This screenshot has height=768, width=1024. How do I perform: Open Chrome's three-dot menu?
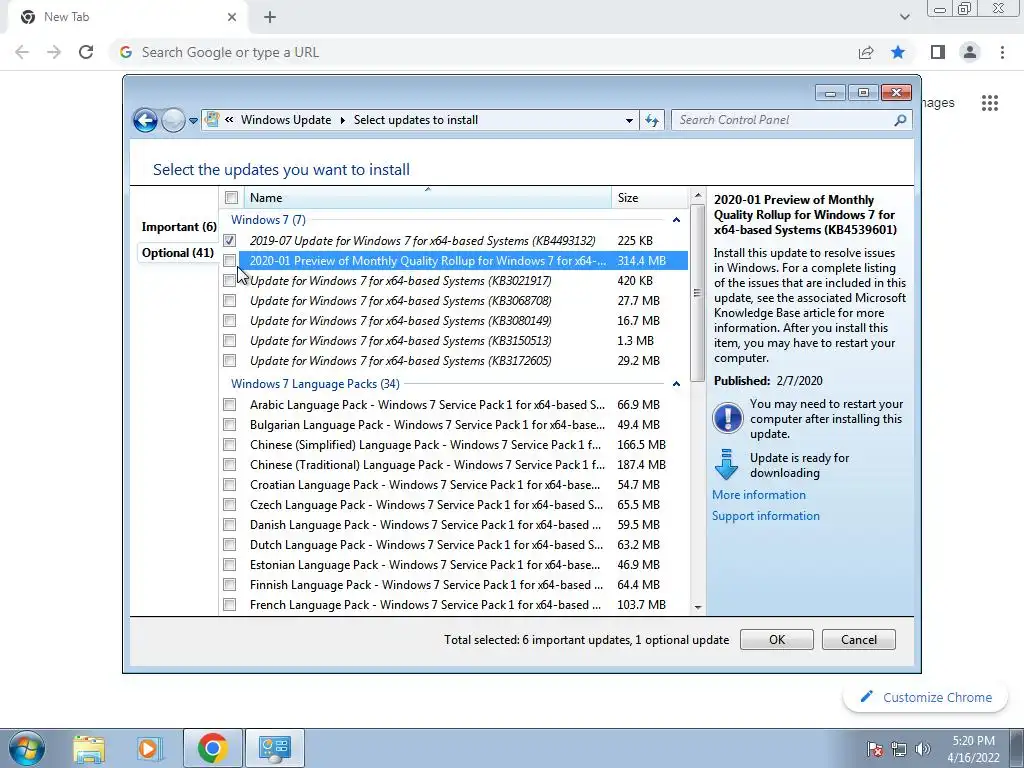click(1002, 52)
